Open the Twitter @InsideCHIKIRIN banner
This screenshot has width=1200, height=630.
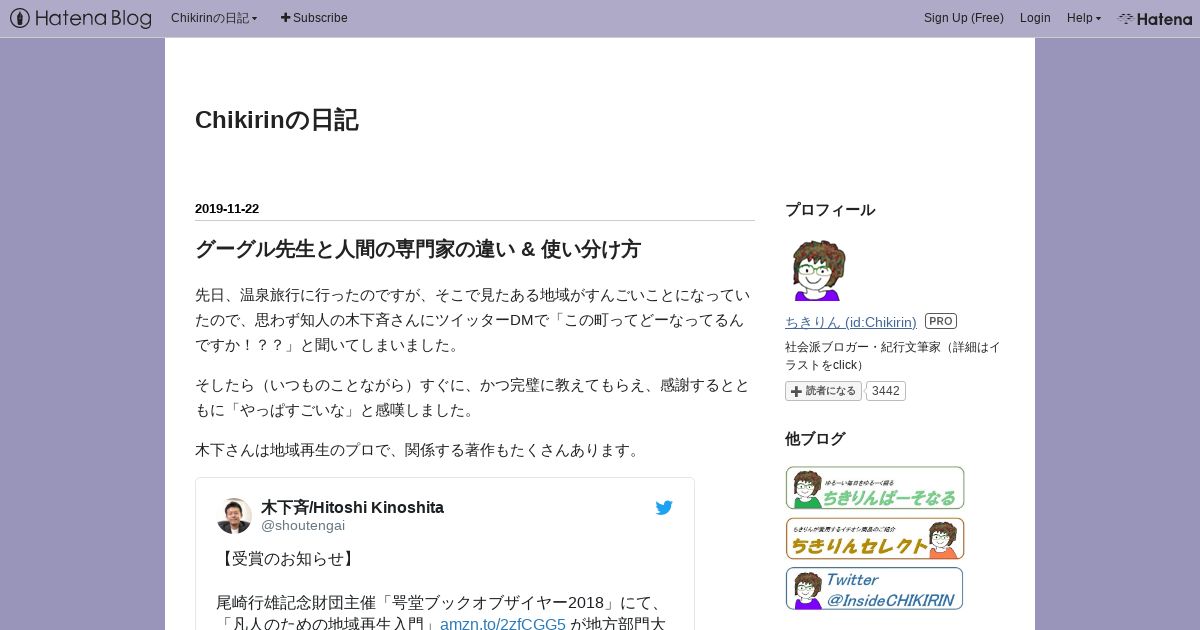point(875,589)
